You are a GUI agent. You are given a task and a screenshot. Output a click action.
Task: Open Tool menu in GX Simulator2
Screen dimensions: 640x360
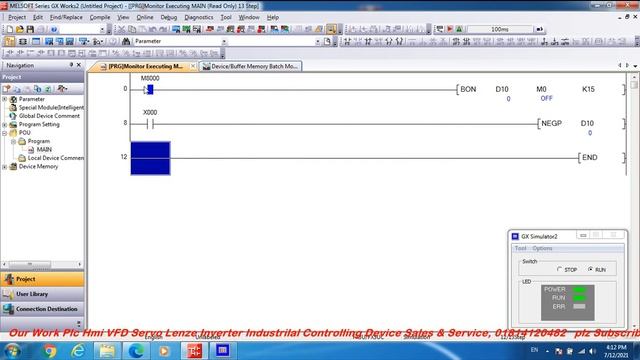(520, 248)
